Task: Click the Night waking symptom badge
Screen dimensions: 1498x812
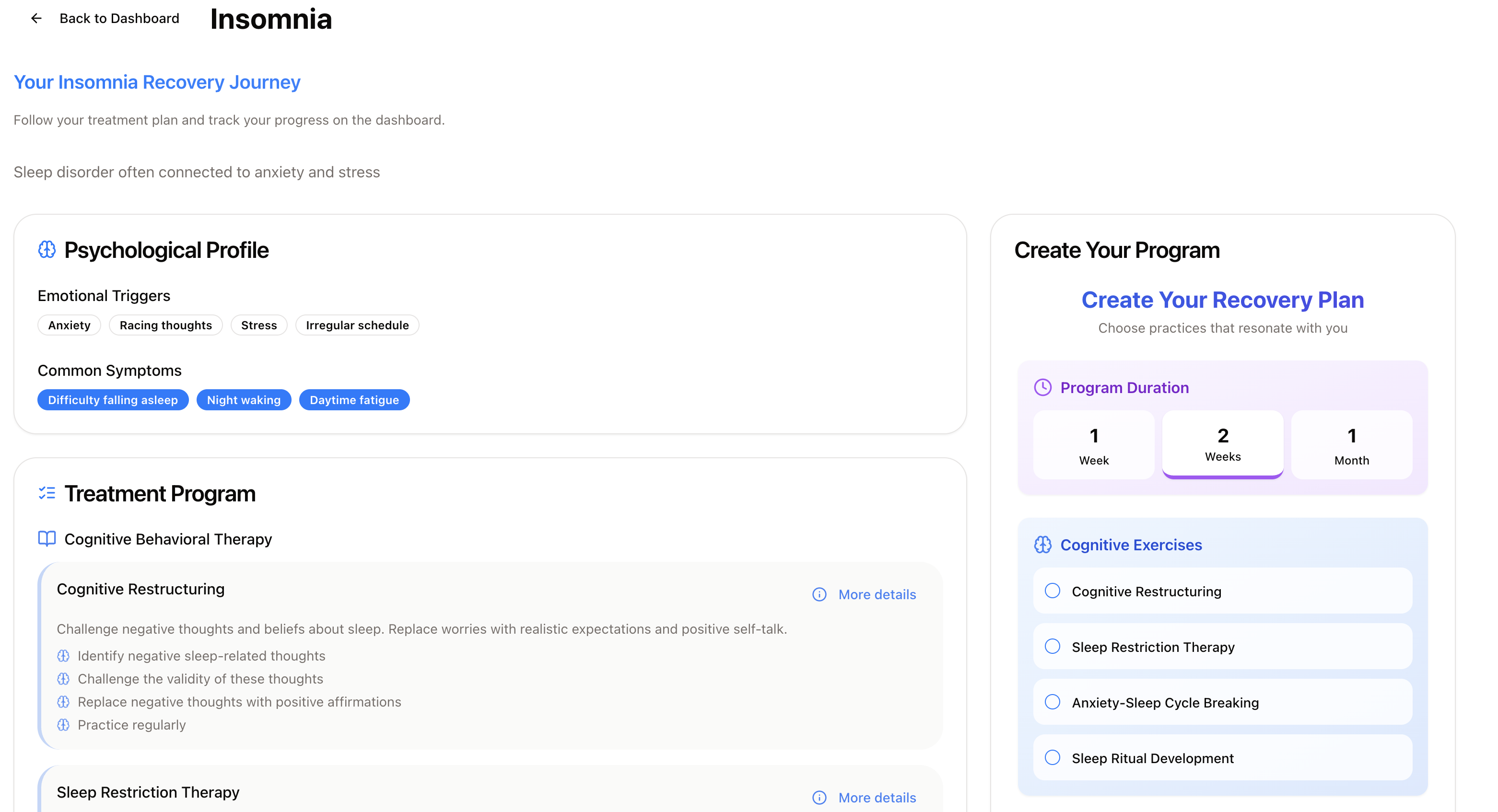Action: (x=244, y=400)
